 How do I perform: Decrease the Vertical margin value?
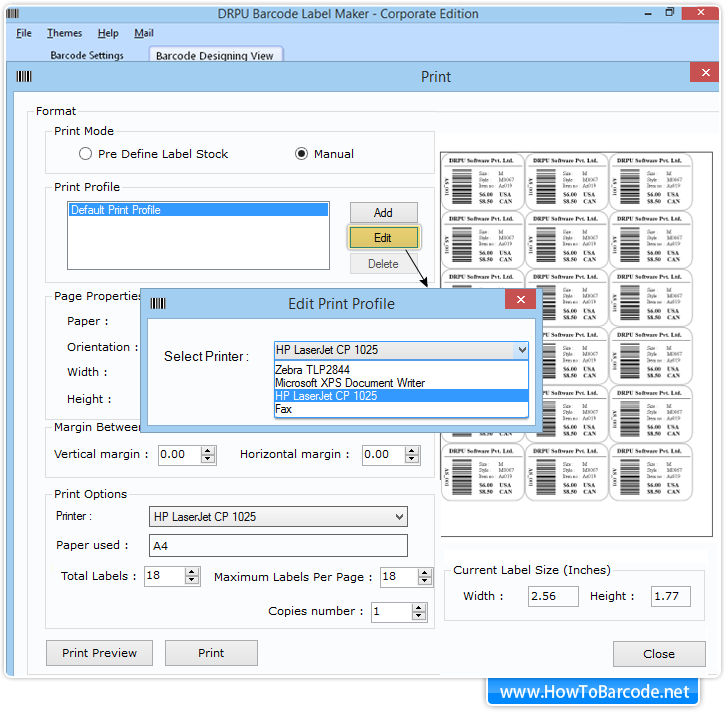(x=208, y=459)
